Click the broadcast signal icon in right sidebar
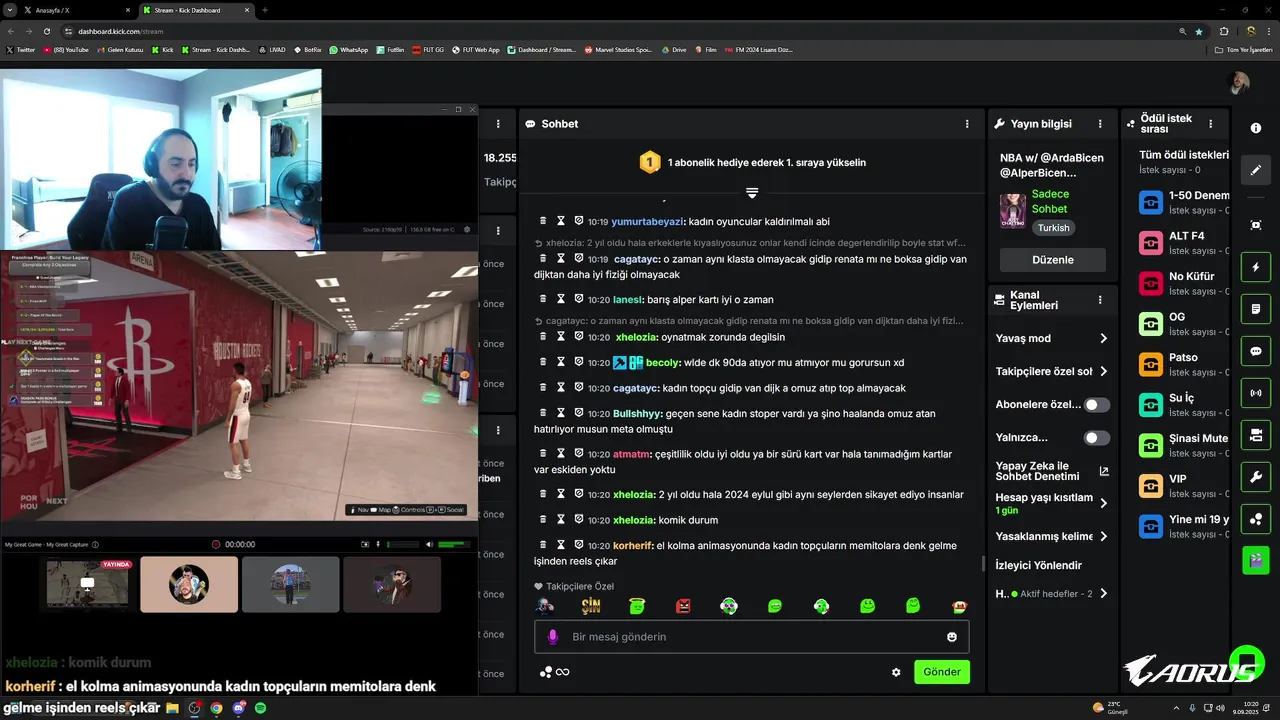This screenshot has height=720, width=1280. (1256, 393)
